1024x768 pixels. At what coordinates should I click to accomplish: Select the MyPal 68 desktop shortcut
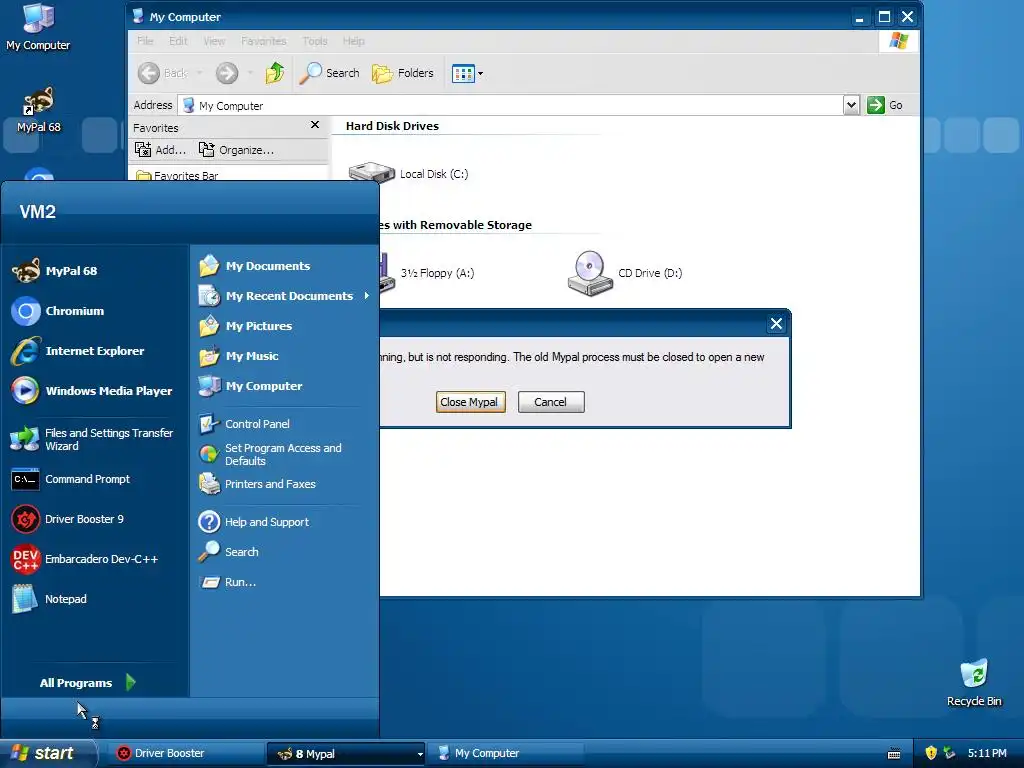tap(39, 110)
